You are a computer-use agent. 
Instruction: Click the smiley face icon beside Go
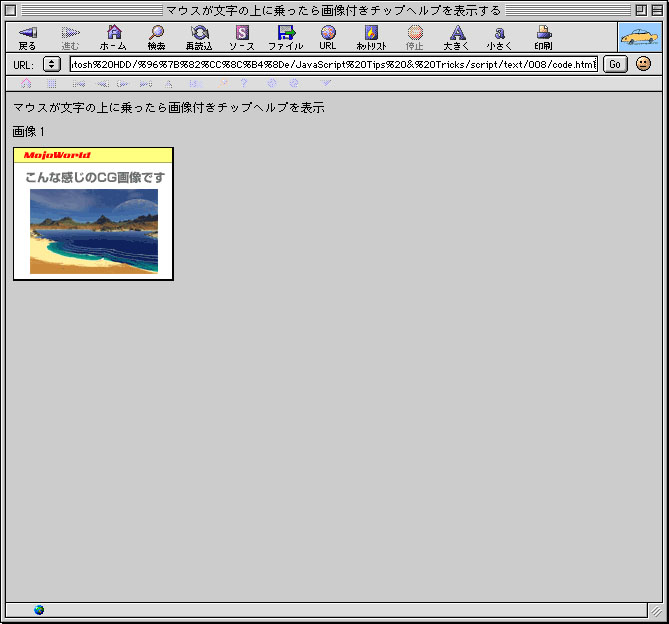(x=643, y=64)
